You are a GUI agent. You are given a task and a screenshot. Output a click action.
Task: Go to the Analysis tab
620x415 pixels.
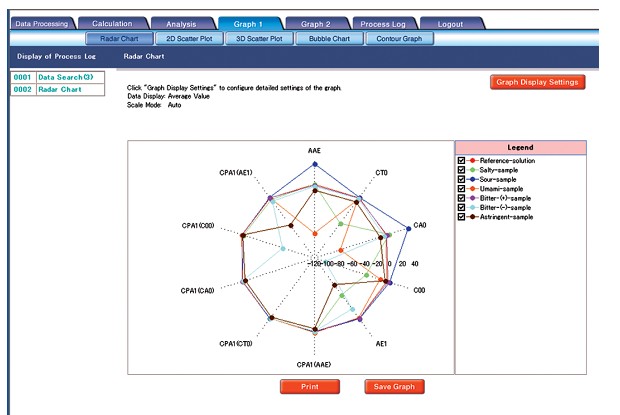click(182, 23)
